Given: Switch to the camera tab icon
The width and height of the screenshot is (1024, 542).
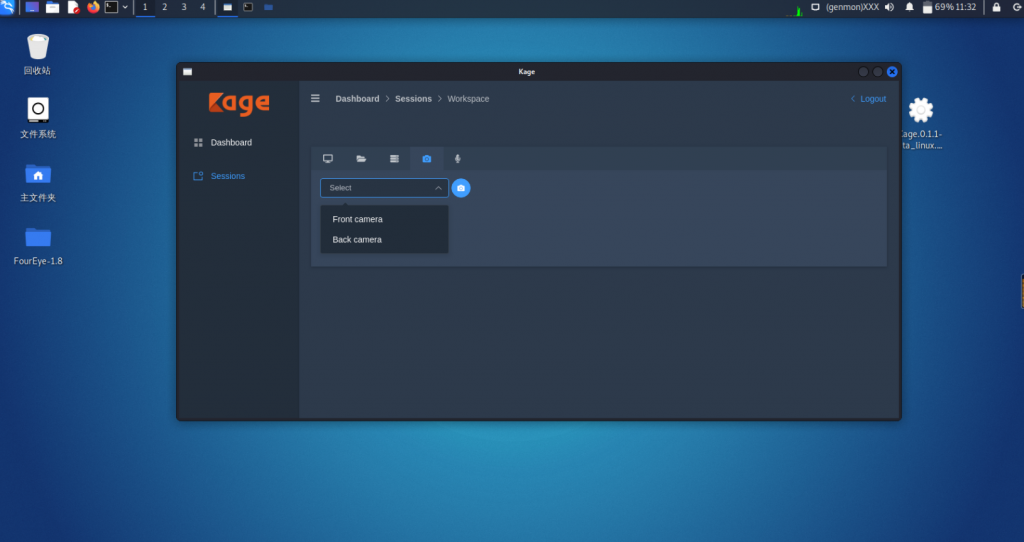Looking at the screenshot, I should click(427, 159).
